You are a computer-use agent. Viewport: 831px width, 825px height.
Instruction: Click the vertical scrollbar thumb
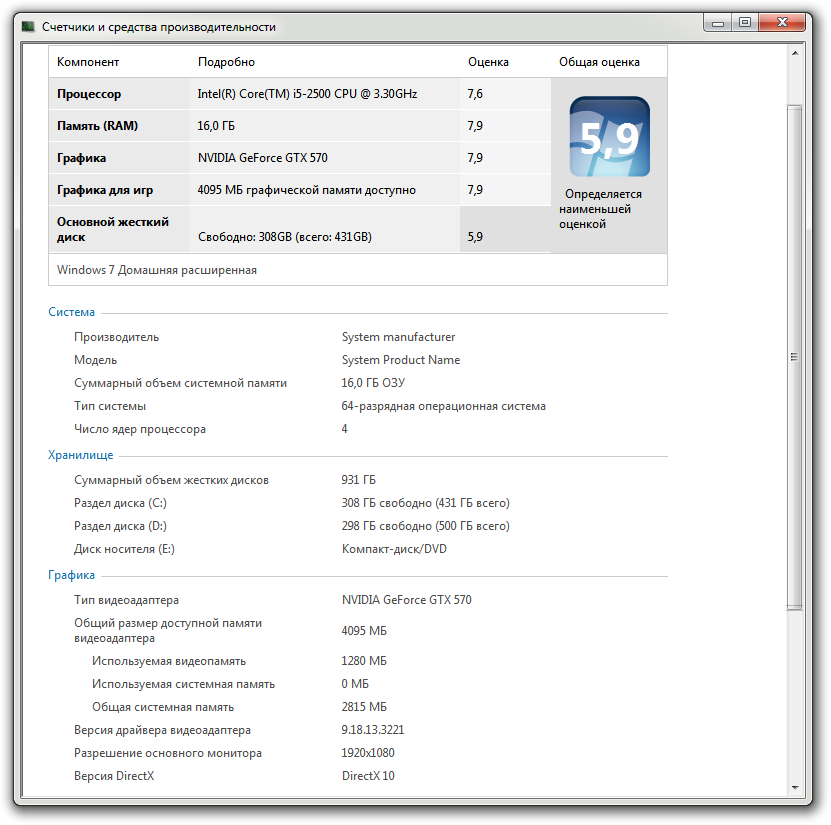794,357
